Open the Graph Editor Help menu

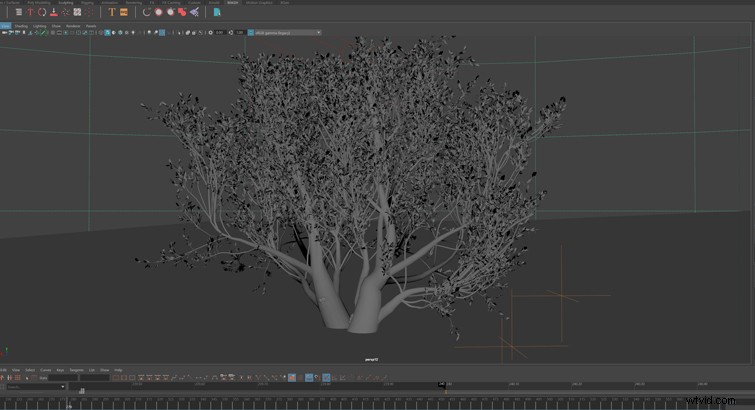[118, 370]
